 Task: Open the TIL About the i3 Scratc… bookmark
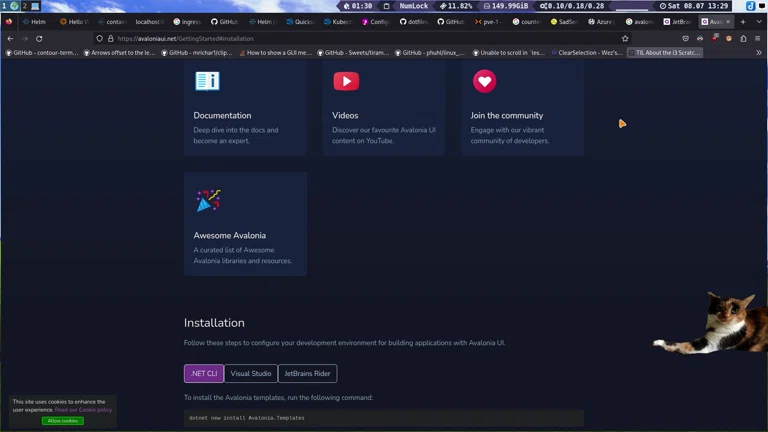click(665, 52)
